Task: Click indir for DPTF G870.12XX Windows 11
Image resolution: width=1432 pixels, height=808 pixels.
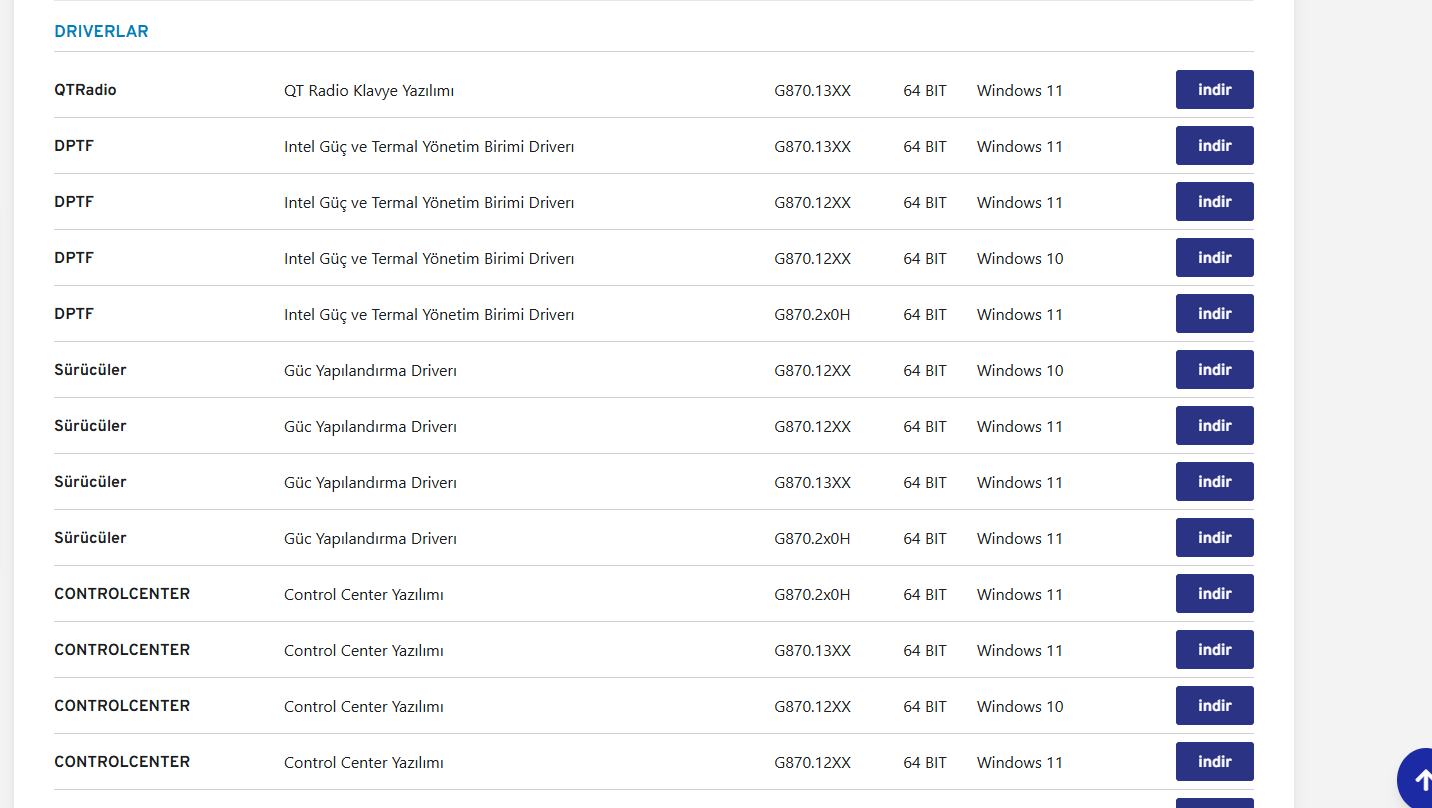Action: [x=1214, y=202]
